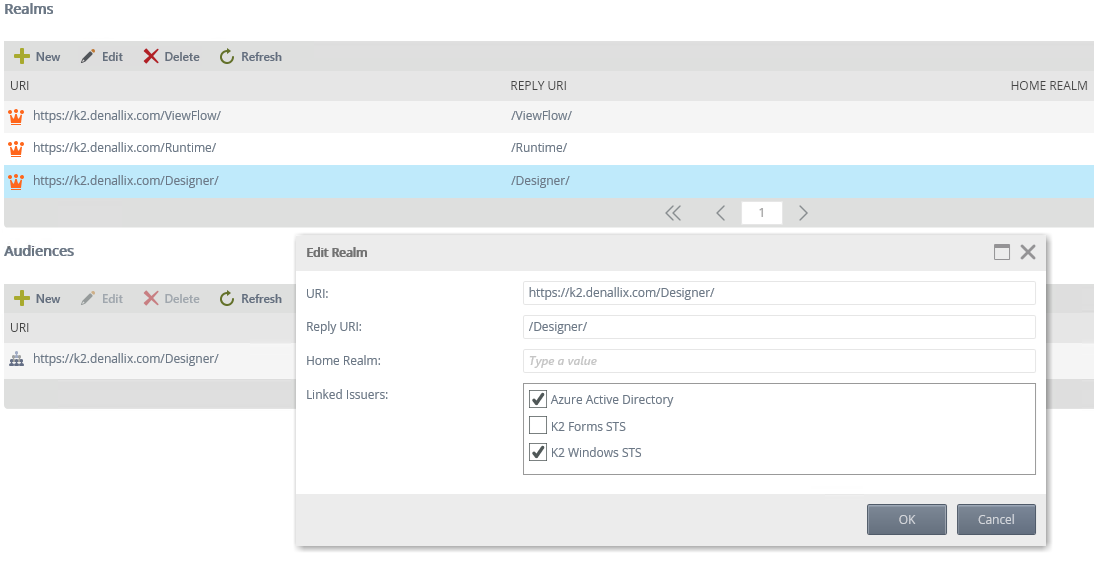Image resolution: width=1103 pixels, height=566 pixels.
Task: Uncheck Azure Active Directory issuer
Action: (538, 399)
